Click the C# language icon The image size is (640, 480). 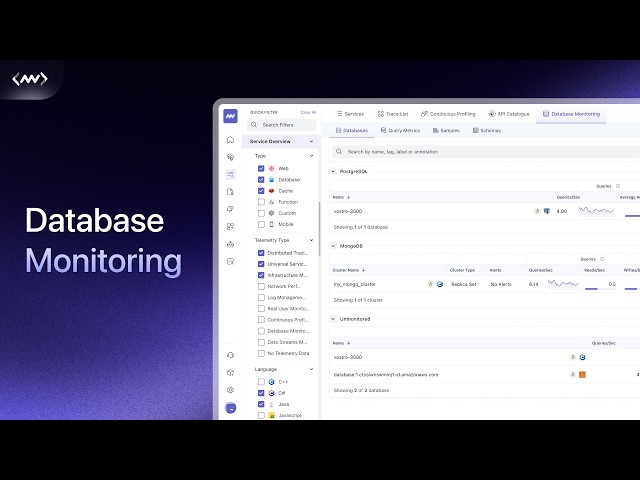point(271,393)
